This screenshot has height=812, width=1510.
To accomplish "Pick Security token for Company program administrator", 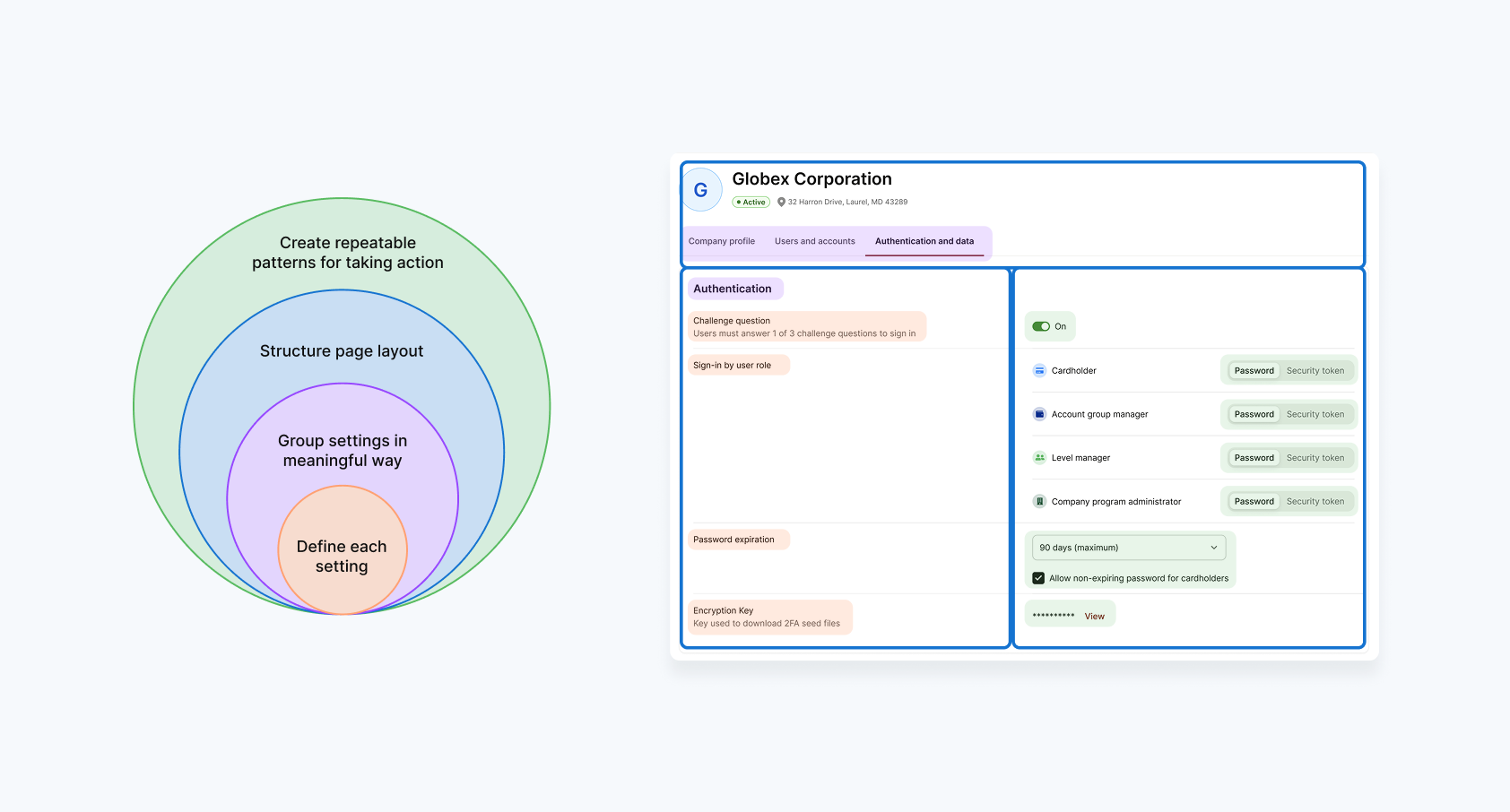I will pyautogui.click(x=1315, y=502).
